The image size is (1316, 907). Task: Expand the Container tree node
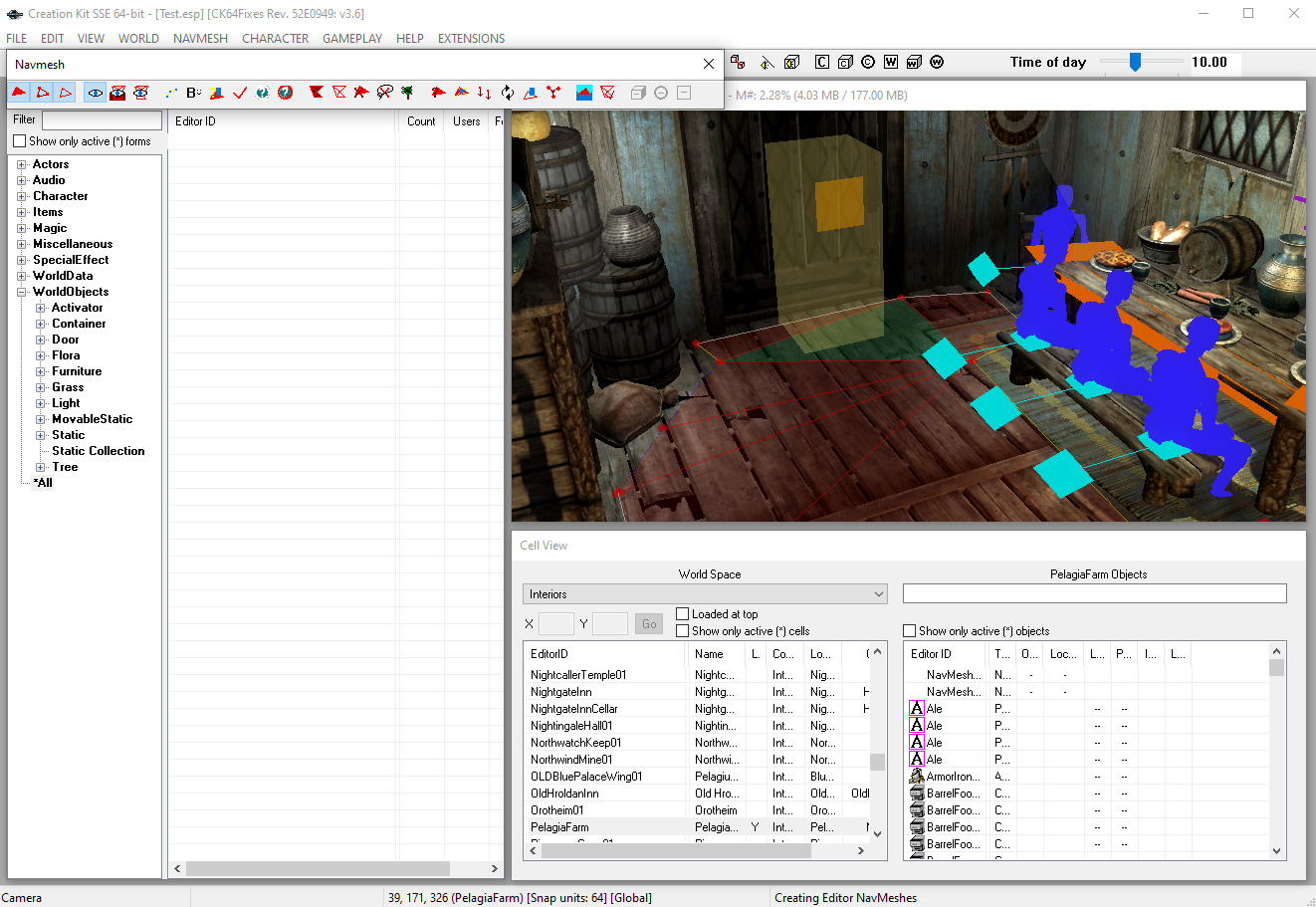41,324
